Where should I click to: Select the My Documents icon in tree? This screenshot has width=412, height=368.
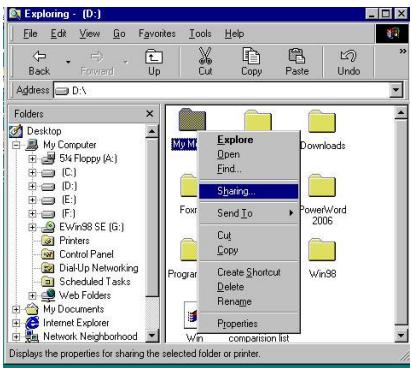pyautogui.click(x=32, y=309)
